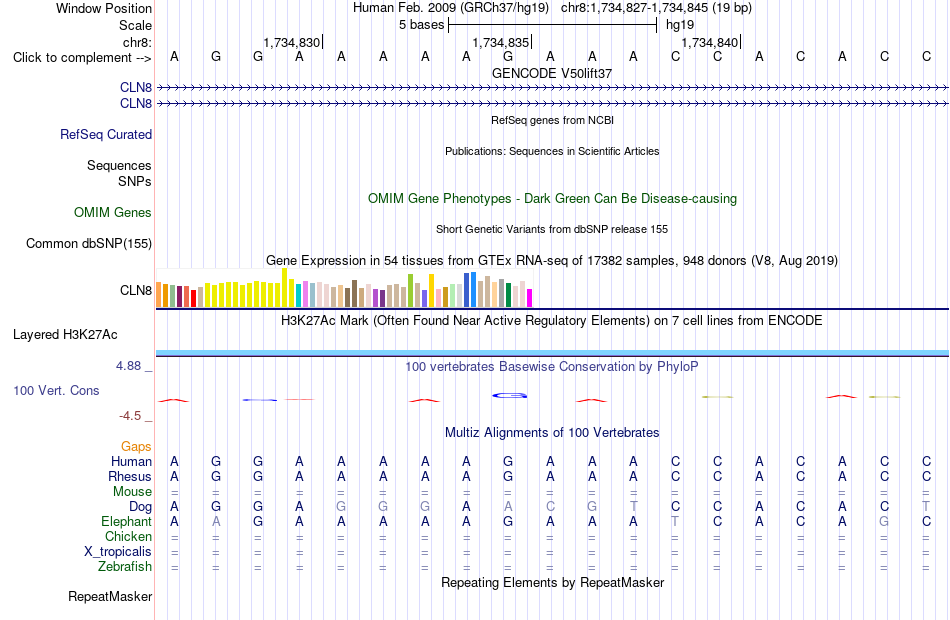Select the Dog species row label
Image resolution: width=950 pixels, height=620 pixels.
coord(141,507)
